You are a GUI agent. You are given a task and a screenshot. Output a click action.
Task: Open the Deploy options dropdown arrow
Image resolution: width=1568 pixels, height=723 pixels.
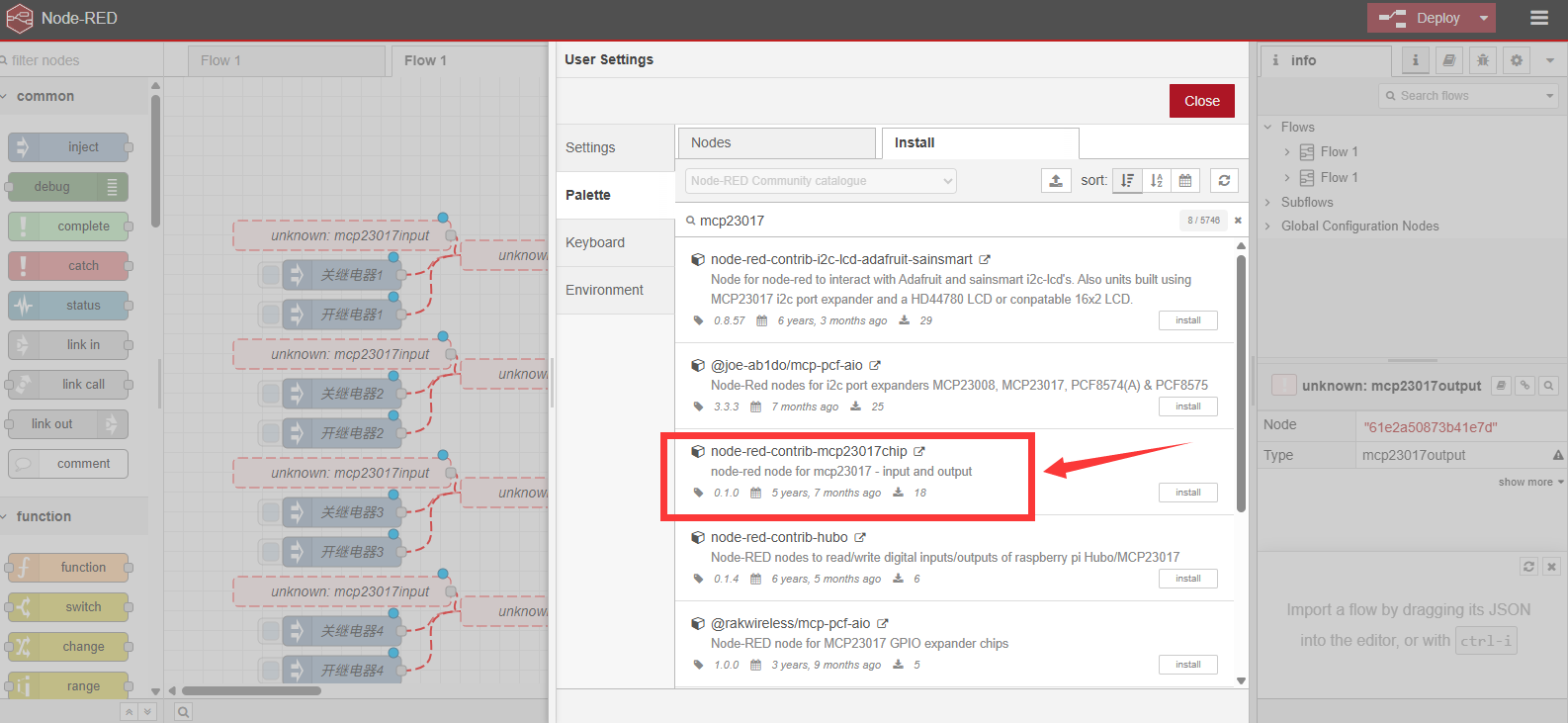[x=1484, y=18]
